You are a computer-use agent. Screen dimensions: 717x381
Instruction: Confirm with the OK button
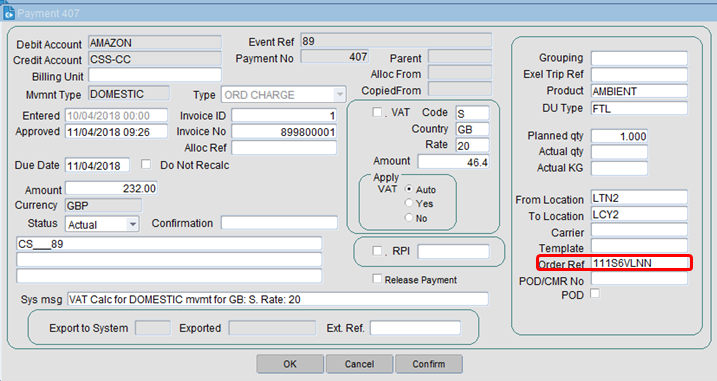[x=290, y=364]
